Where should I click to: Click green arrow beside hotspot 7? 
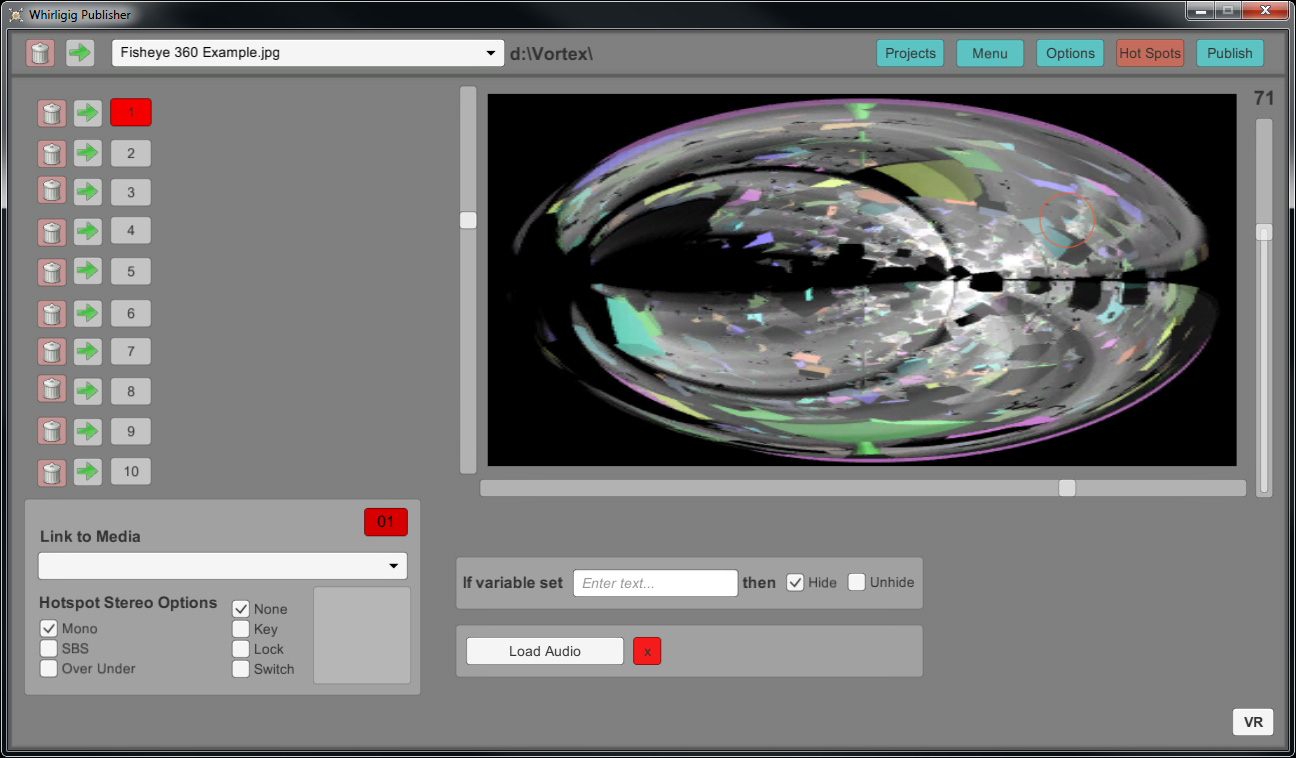tap(88, 351)
